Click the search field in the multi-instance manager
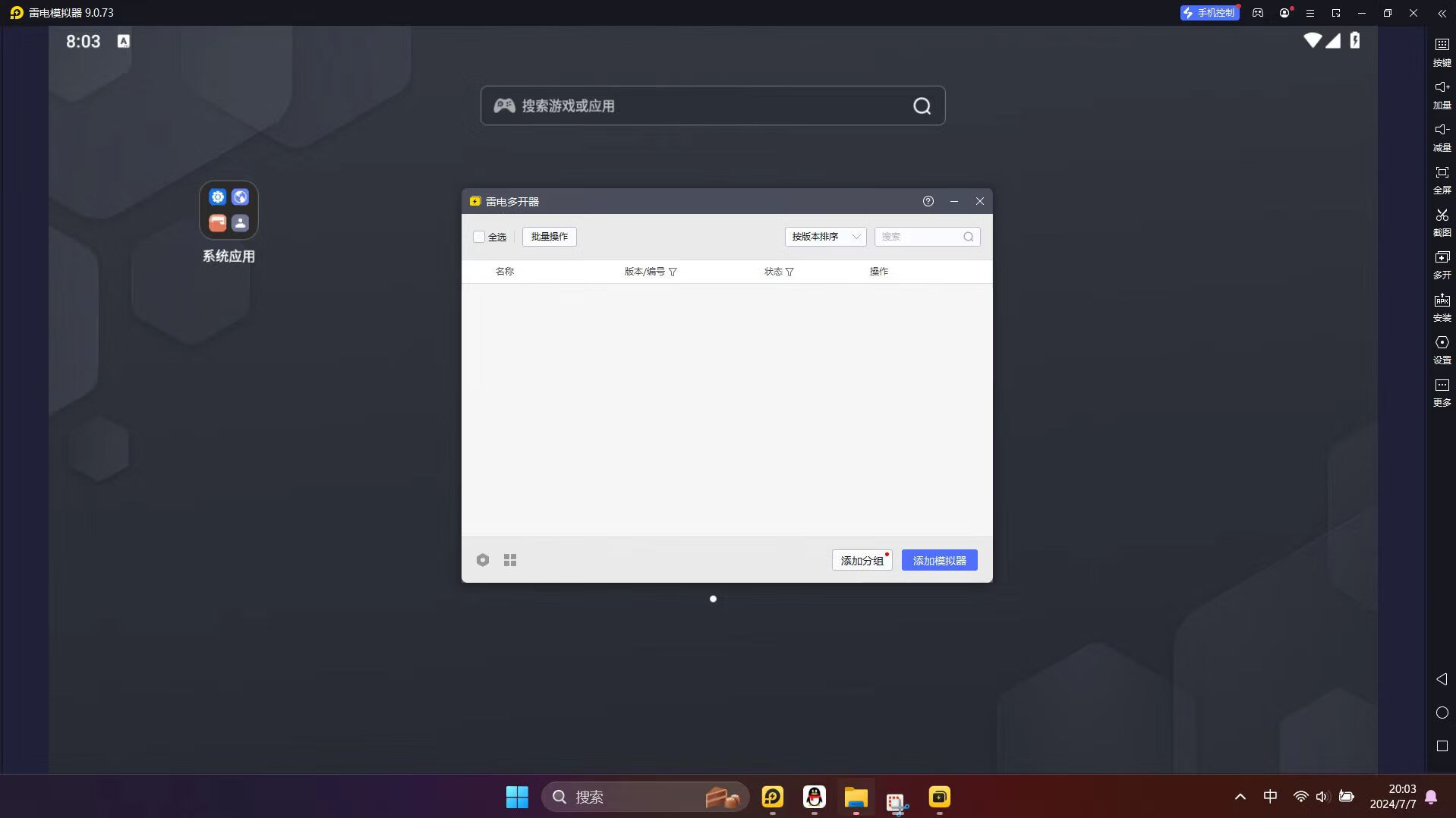 [x=920, y=237]
